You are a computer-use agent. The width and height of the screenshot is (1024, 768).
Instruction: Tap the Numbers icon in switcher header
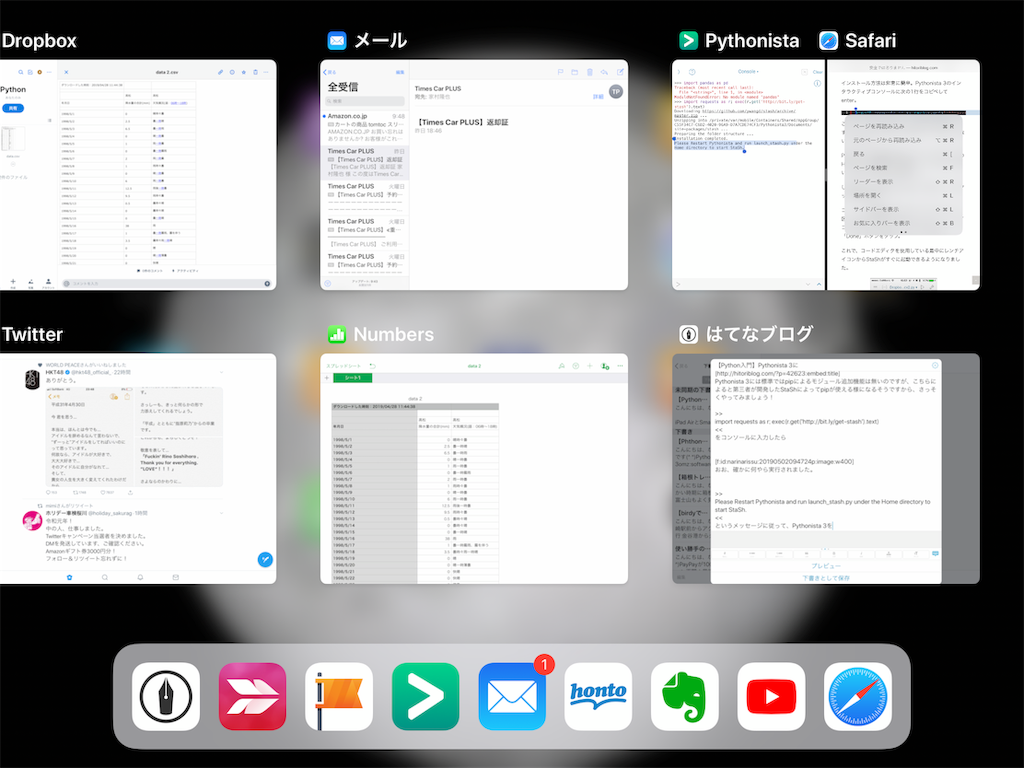tap(337, 334)
